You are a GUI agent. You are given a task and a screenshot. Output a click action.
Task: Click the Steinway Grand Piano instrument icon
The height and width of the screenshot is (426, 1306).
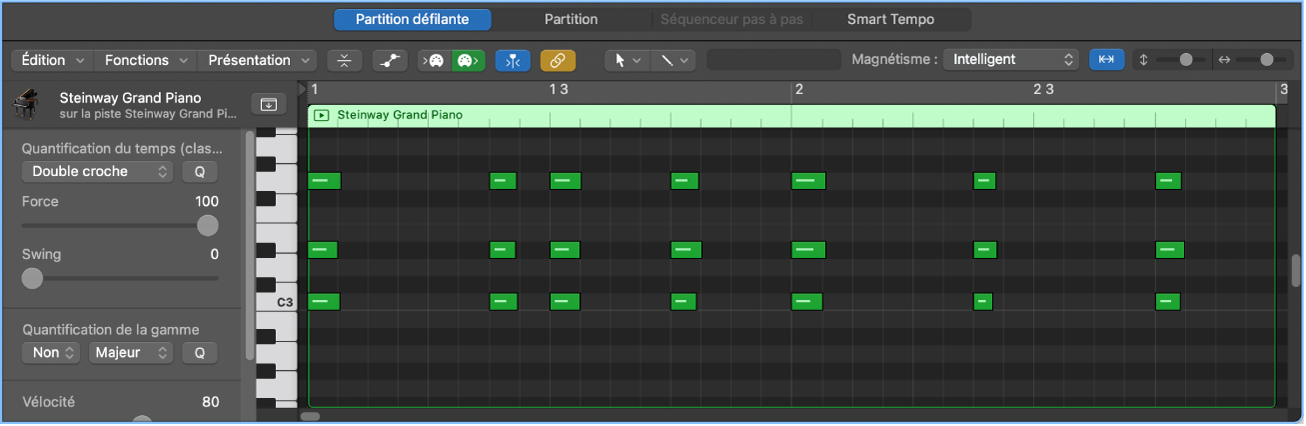[26, 104]
